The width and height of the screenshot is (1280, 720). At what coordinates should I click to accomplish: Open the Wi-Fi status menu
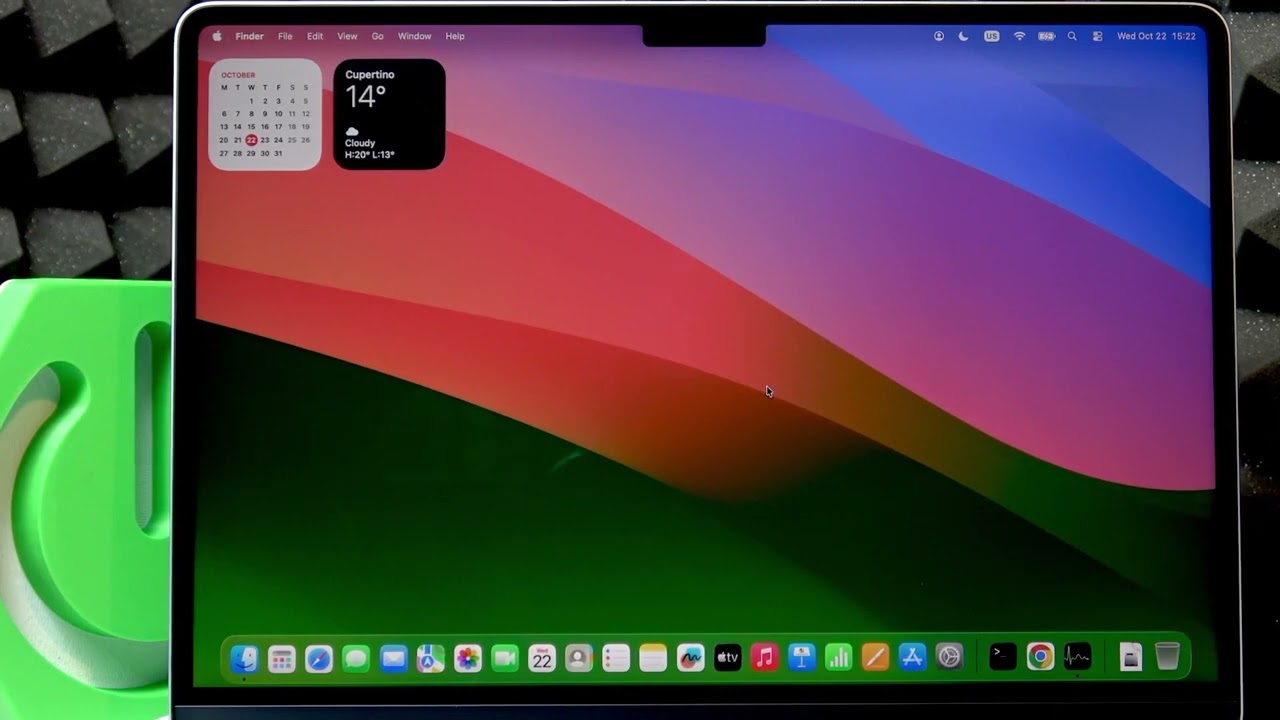click(x=1020, y=36)
